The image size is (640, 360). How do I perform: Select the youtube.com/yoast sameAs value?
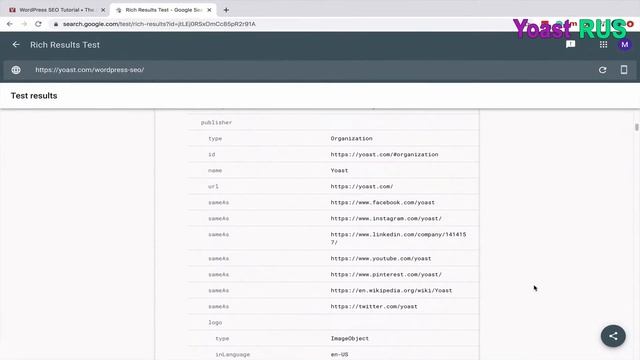381,258
